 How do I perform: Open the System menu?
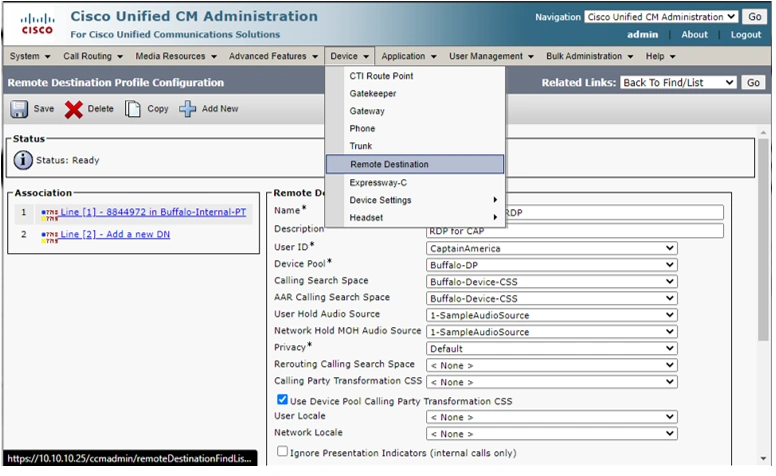(30, 56)
